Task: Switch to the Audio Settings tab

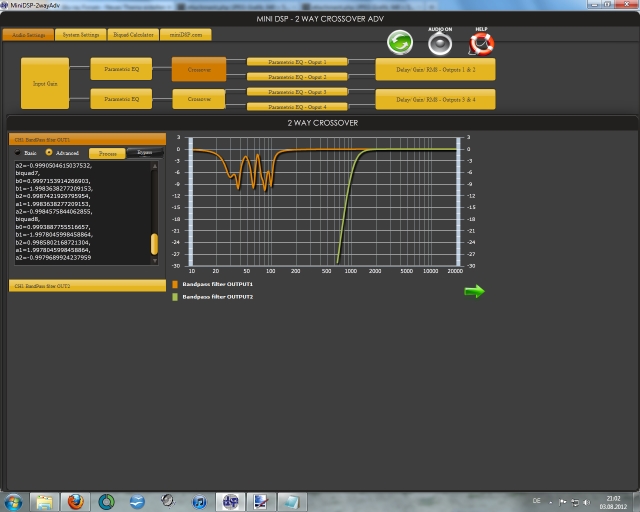Action: [x=29, y=35]
